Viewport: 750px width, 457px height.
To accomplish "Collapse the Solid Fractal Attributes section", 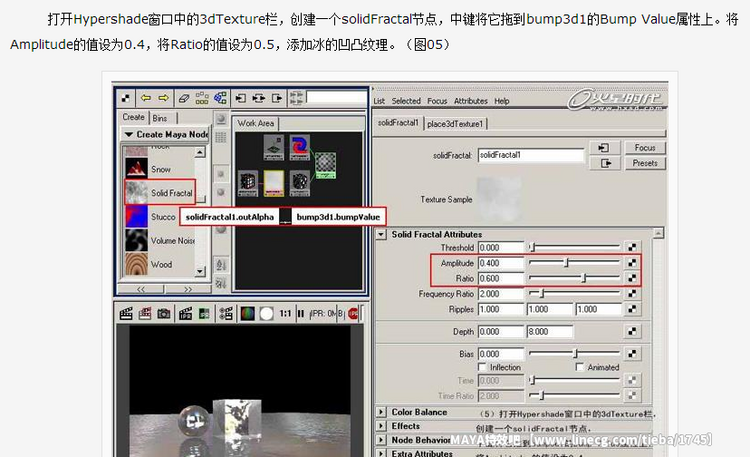I will [x=381, y=234].
